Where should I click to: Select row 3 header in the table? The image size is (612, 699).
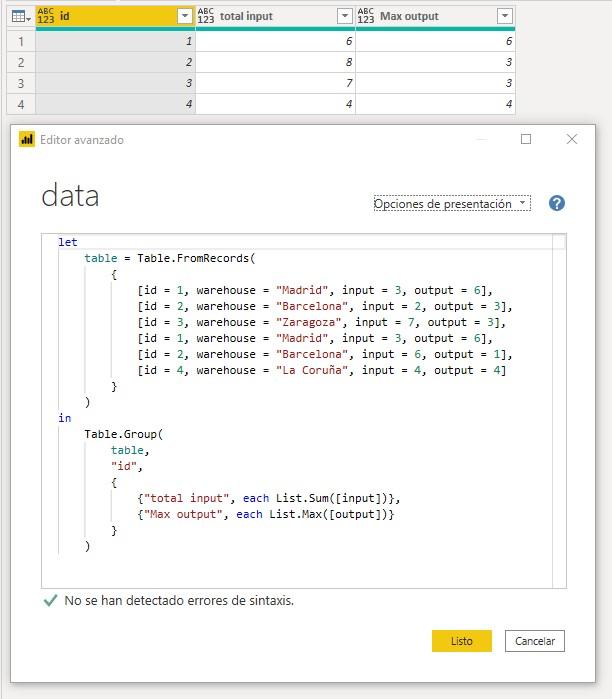pos(20,83)
